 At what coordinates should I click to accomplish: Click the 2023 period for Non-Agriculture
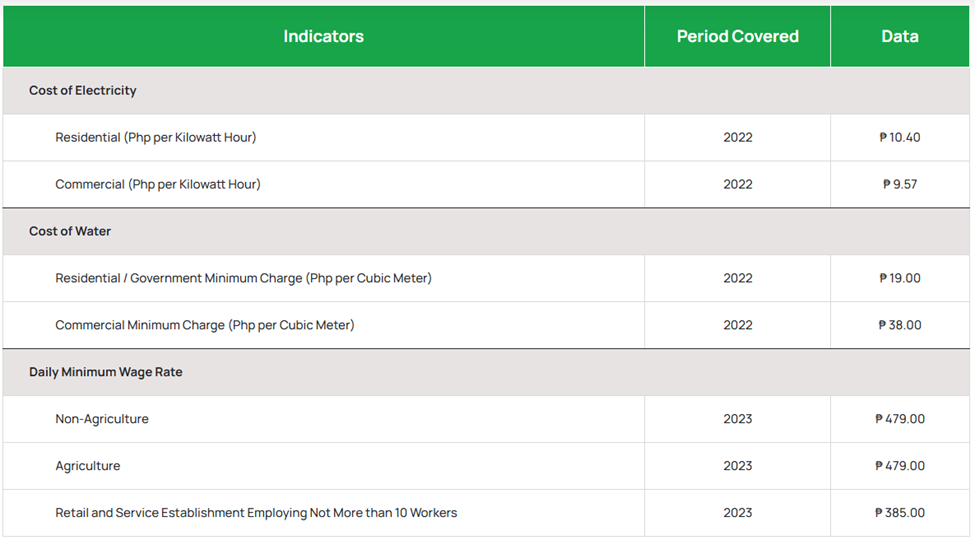(737, 420)
